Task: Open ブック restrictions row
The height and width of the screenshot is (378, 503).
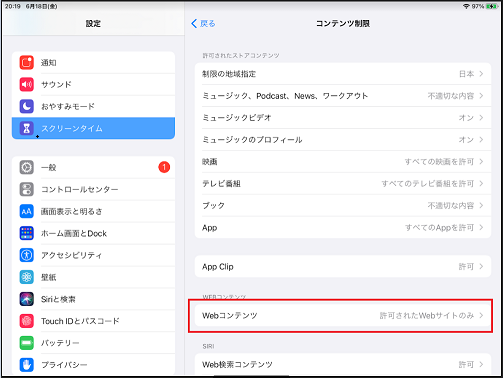Action: point(343,206)
